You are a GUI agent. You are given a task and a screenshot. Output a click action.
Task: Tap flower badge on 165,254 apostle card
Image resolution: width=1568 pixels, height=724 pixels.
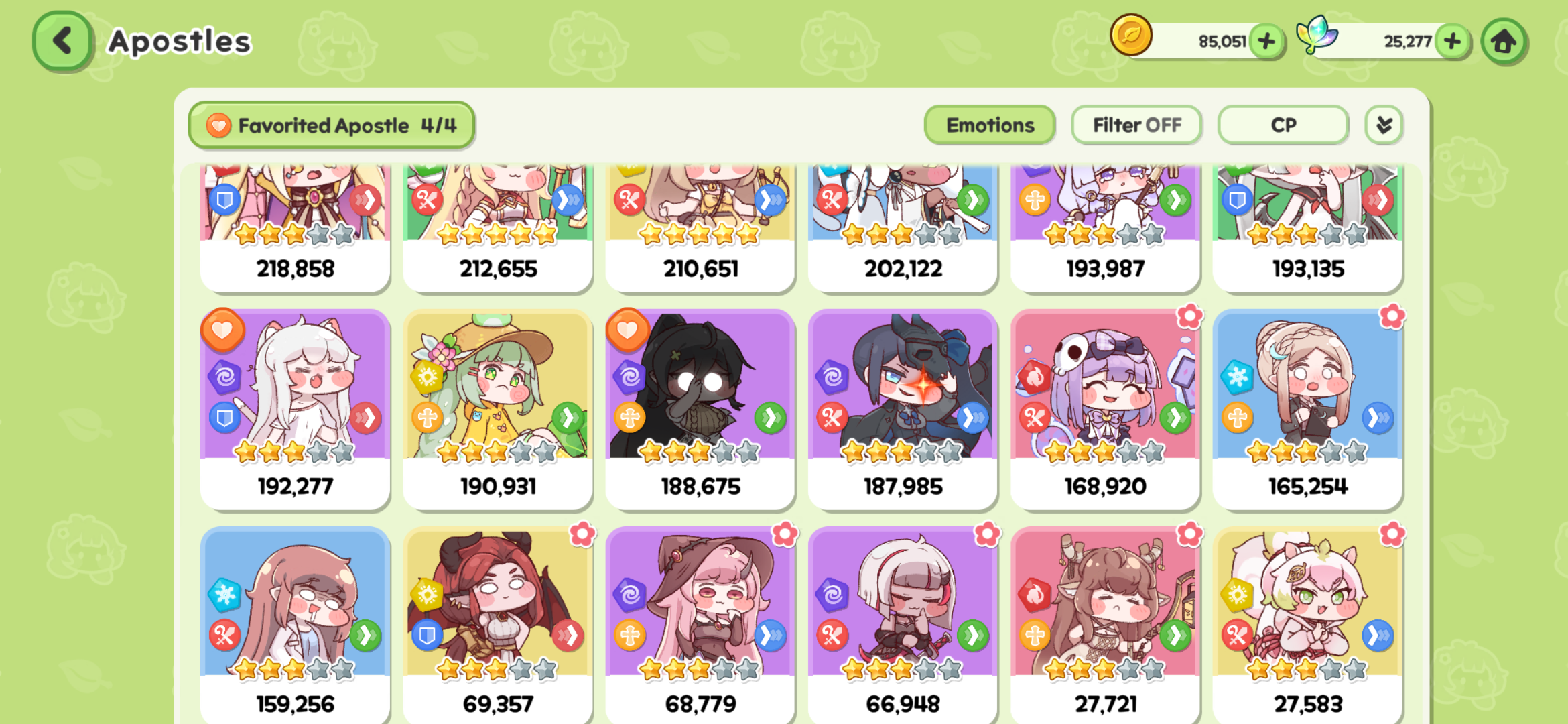(x=1392, y=316)
